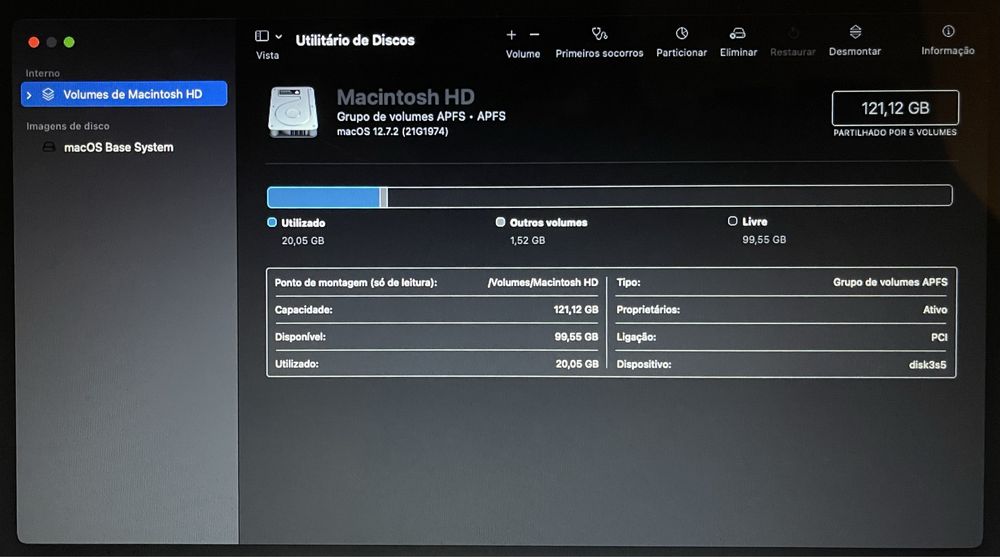Click 'Grupo de volumes APFS • APFS' subtitle
This screenshot has height=557, width=1000.
tap(421, 117)
